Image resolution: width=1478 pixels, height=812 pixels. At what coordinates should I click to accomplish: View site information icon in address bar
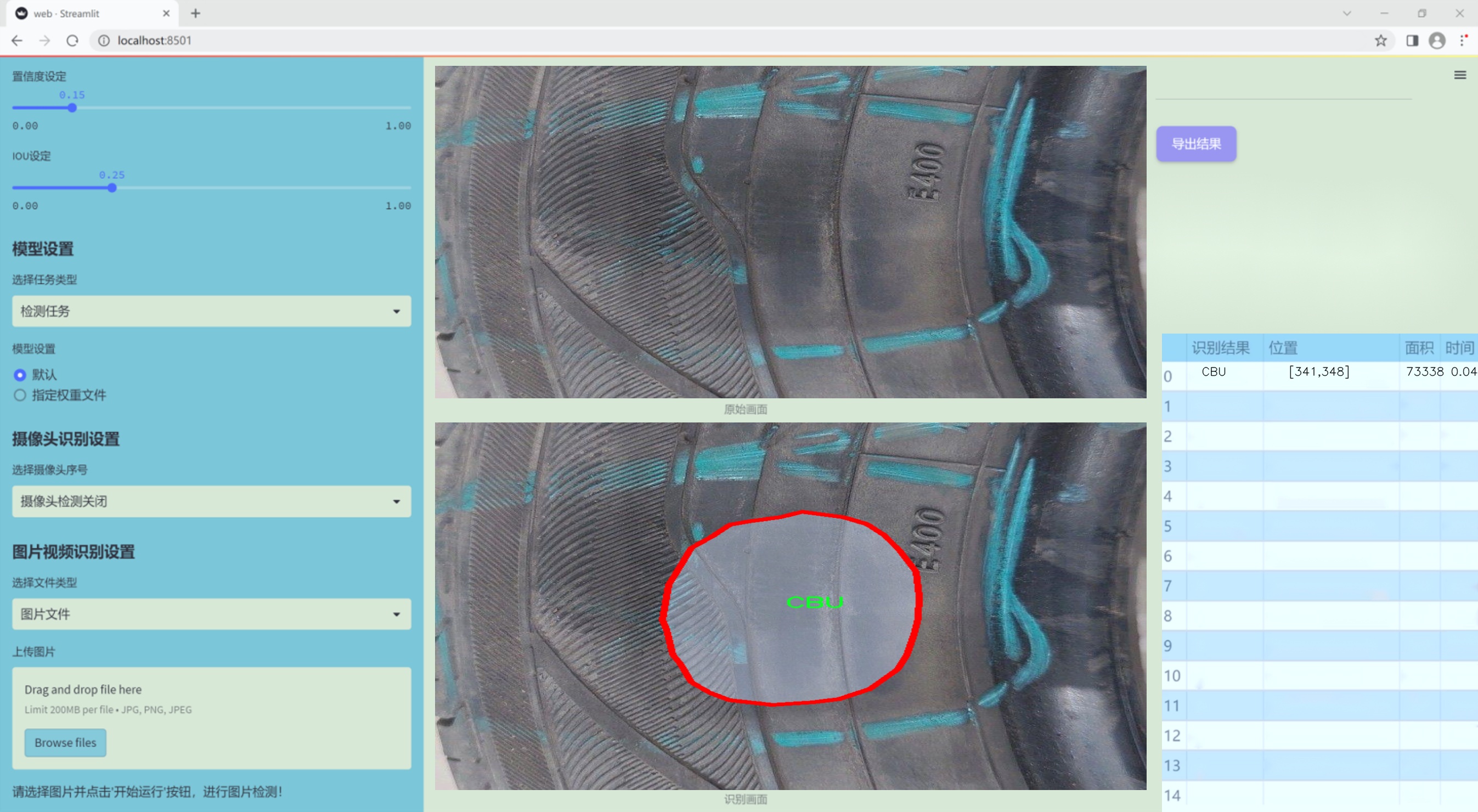104,41
